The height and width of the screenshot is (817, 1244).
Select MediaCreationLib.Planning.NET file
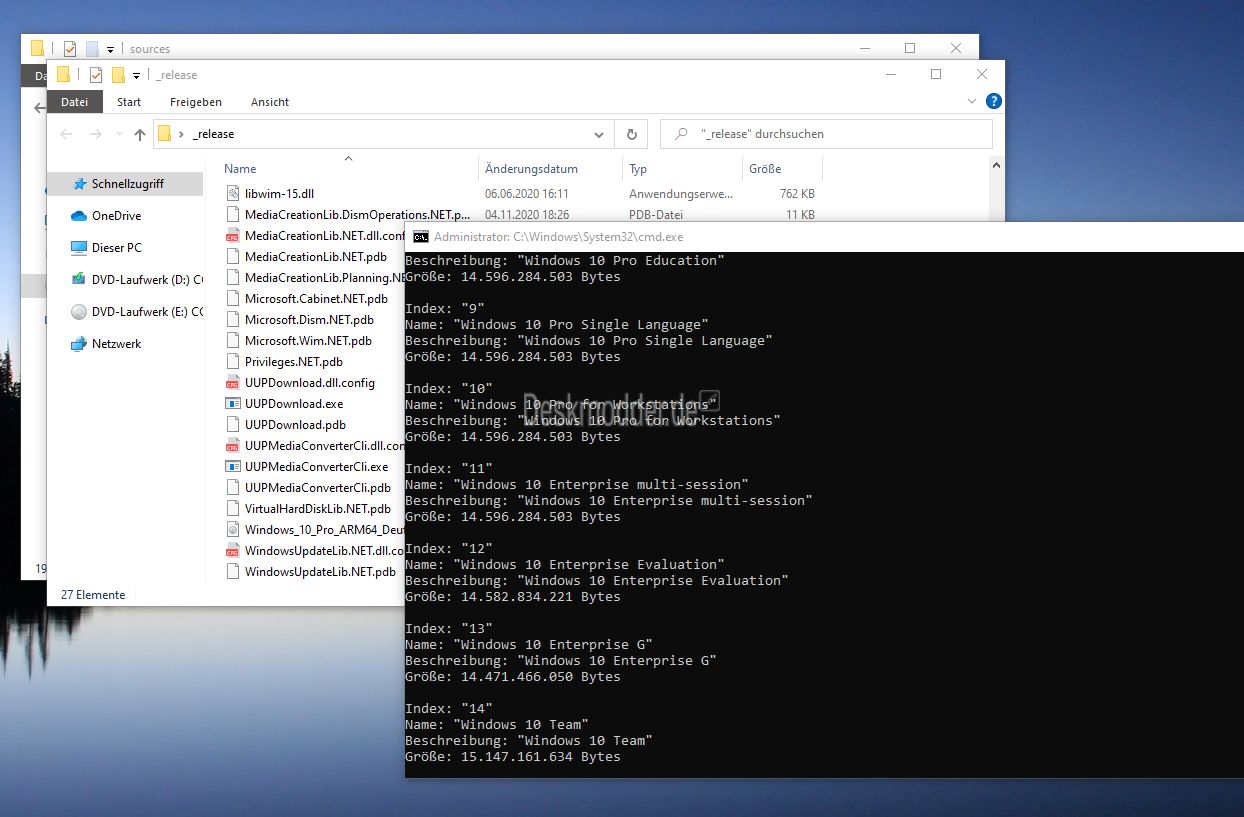(324, 278)
